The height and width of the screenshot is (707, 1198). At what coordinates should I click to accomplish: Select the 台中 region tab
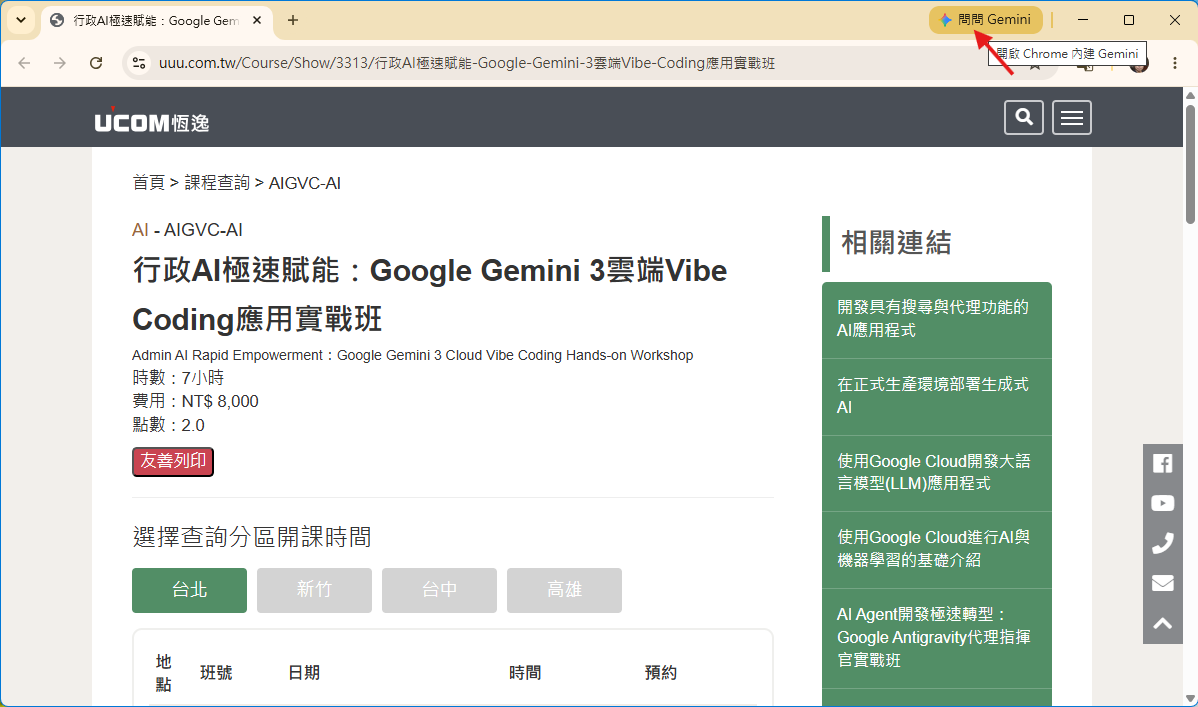pyautogui.click(x=439, y=590)
